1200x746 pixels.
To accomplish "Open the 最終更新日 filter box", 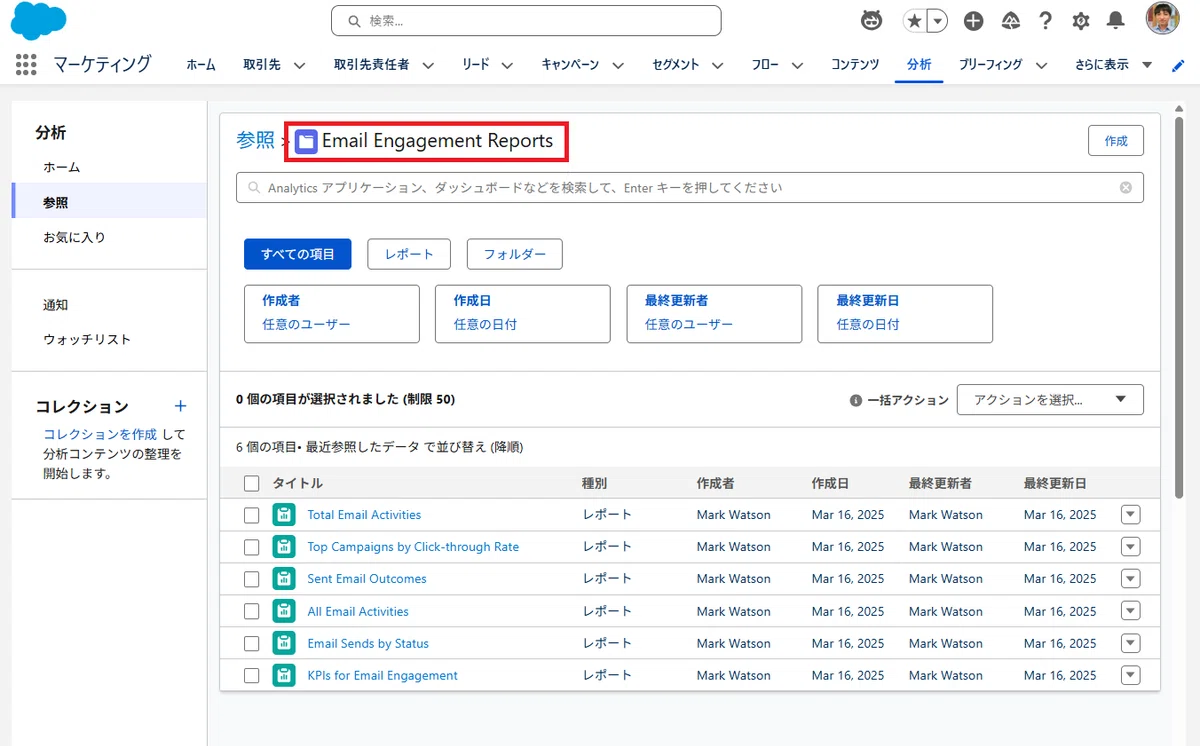I will click(905, 314).
